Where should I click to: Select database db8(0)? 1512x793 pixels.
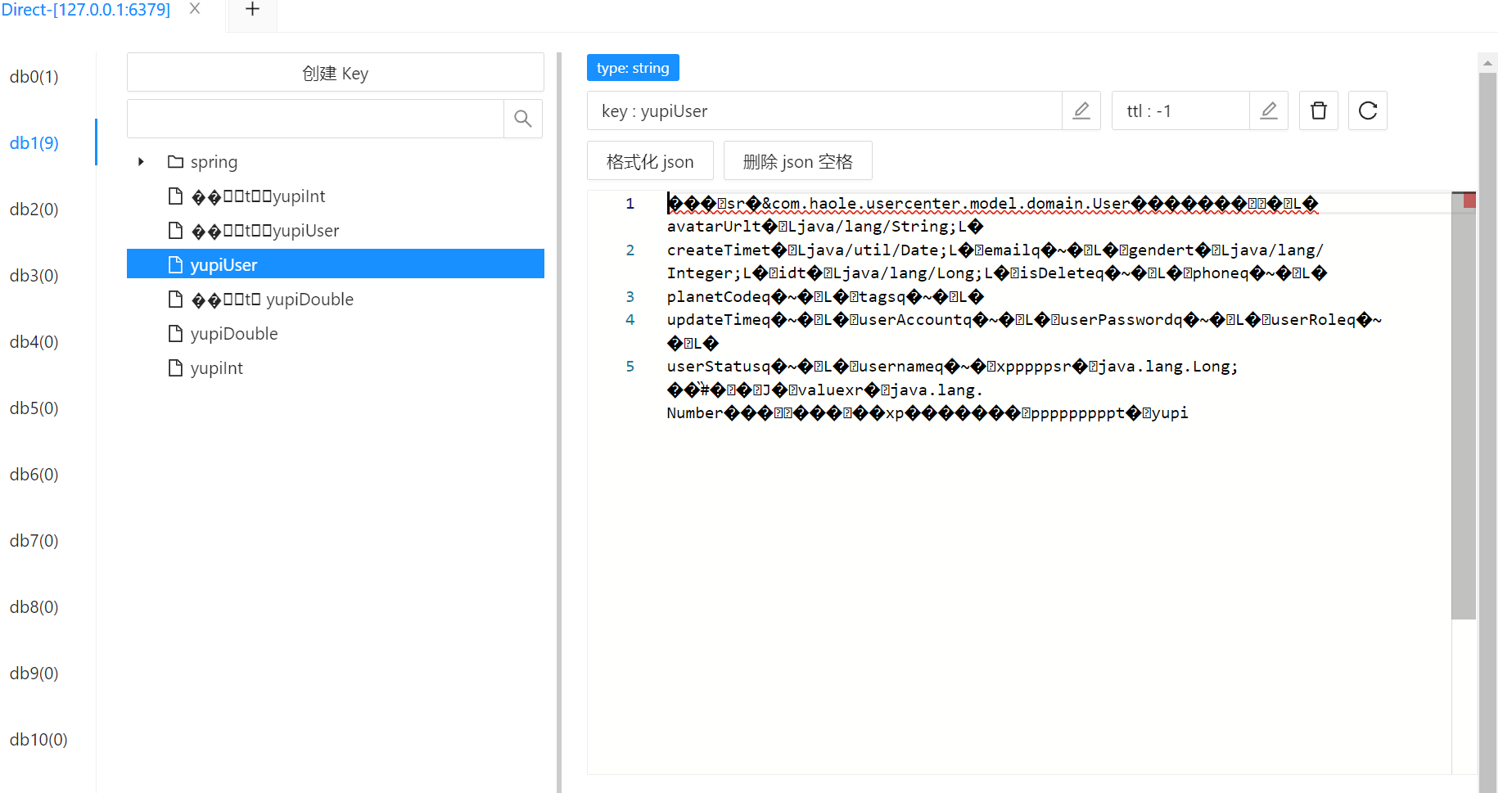[34, 606]
